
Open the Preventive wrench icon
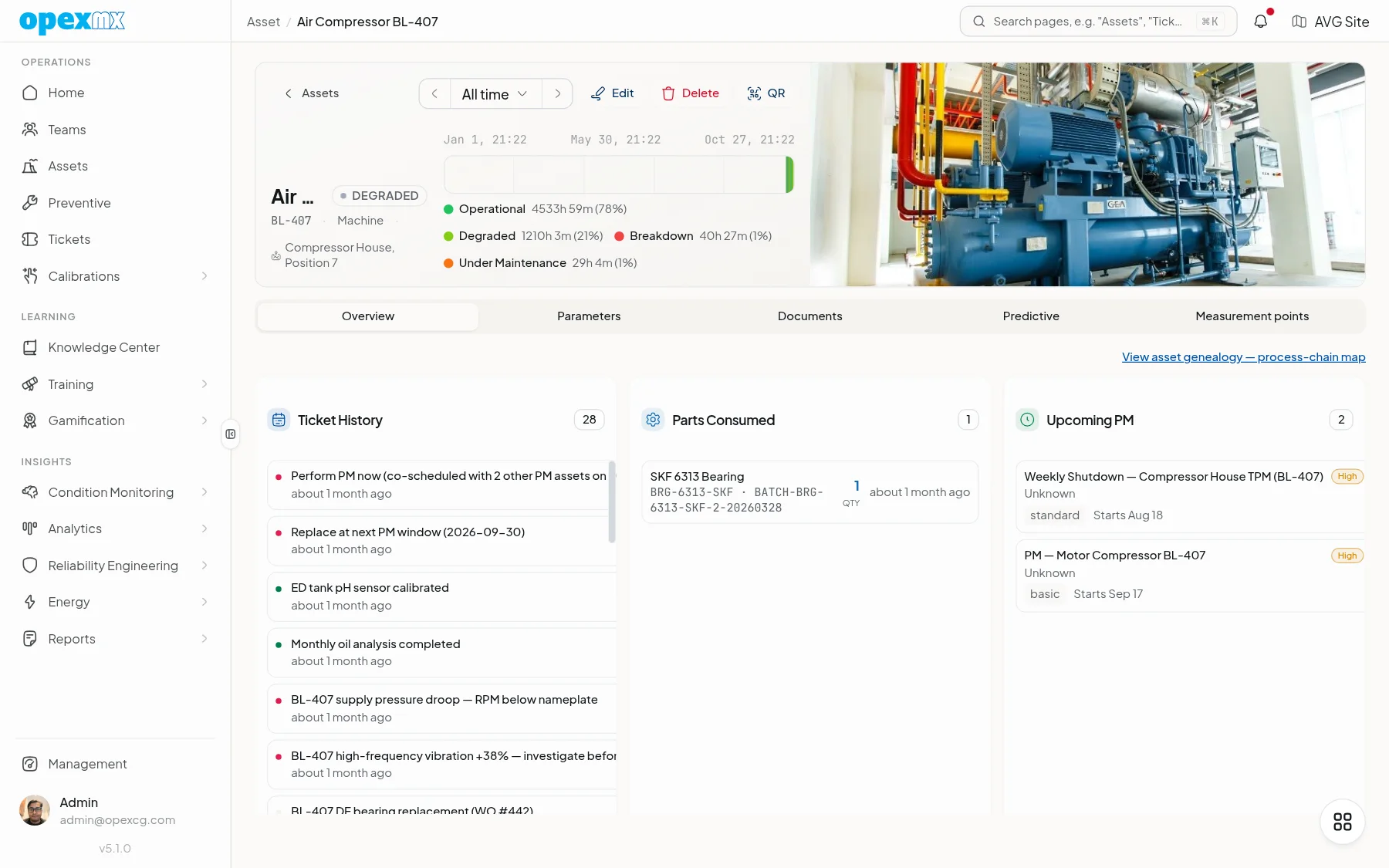pyautogui.click(x=30, y=203)
